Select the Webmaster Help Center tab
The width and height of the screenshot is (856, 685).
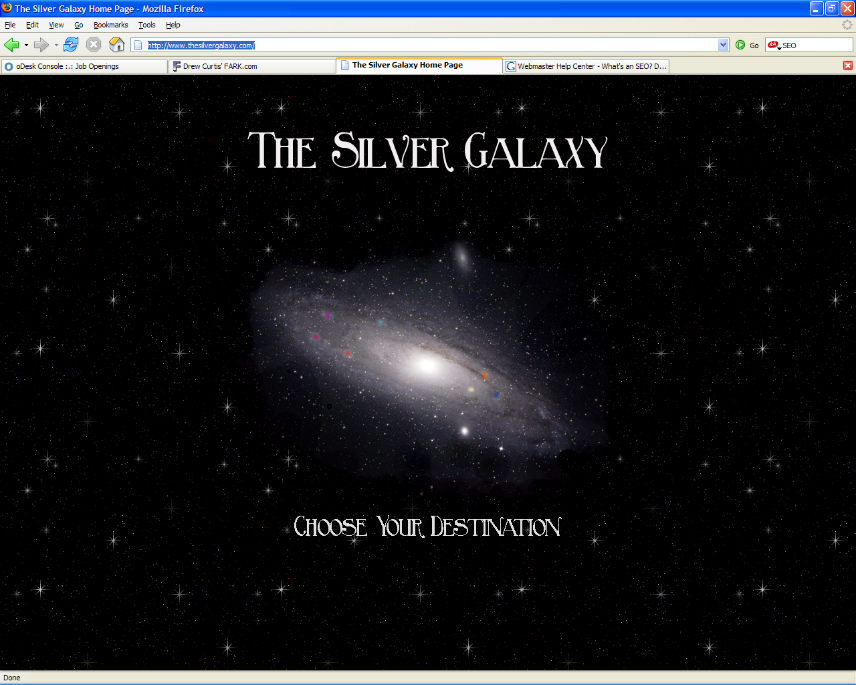tap(586, 66)
